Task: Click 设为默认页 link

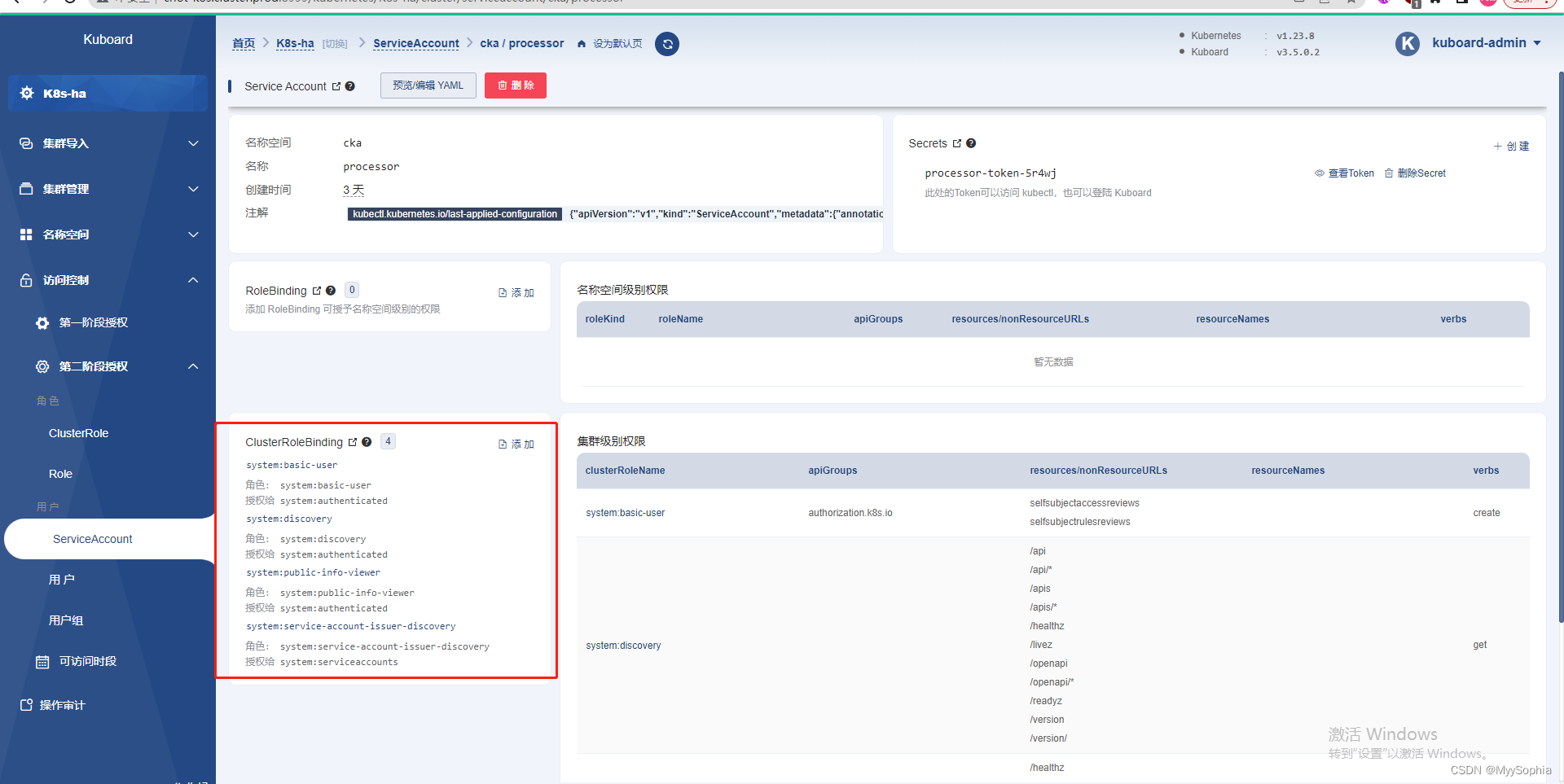Action: 617,44
